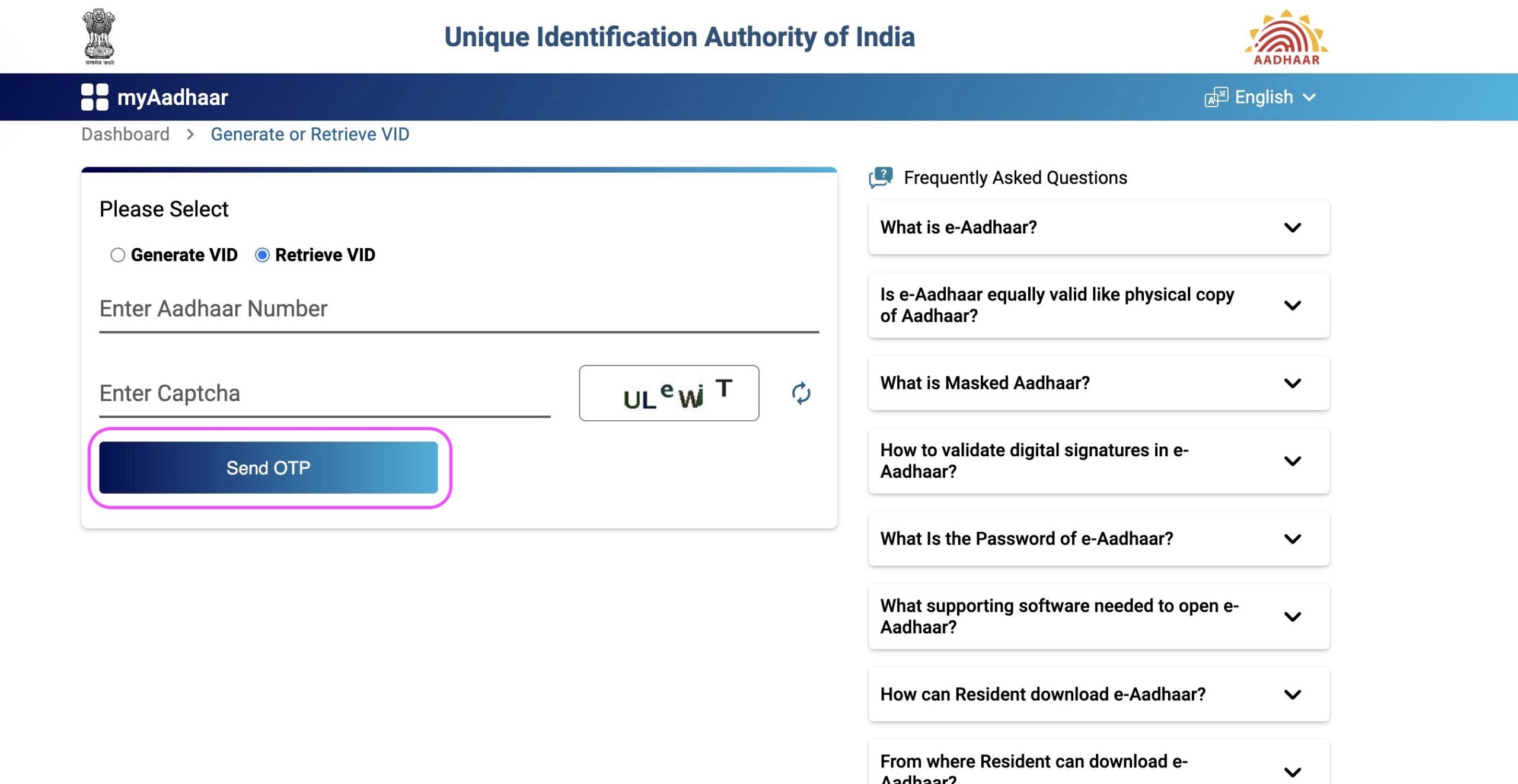Viewport: 1518px width, 784px height.
Task: Click the Send OTP button
Action: coord(268,467)
